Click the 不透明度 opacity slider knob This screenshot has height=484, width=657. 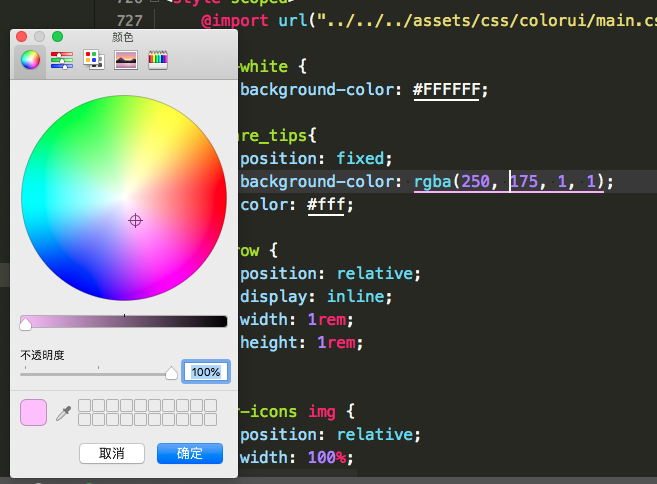tap(171, 373)
